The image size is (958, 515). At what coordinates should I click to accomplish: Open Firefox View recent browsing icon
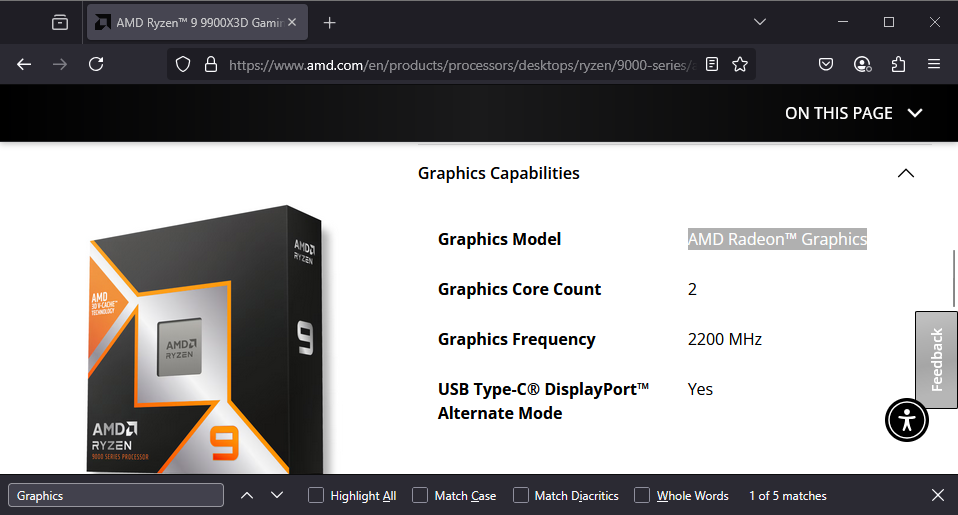pos(60,23)
